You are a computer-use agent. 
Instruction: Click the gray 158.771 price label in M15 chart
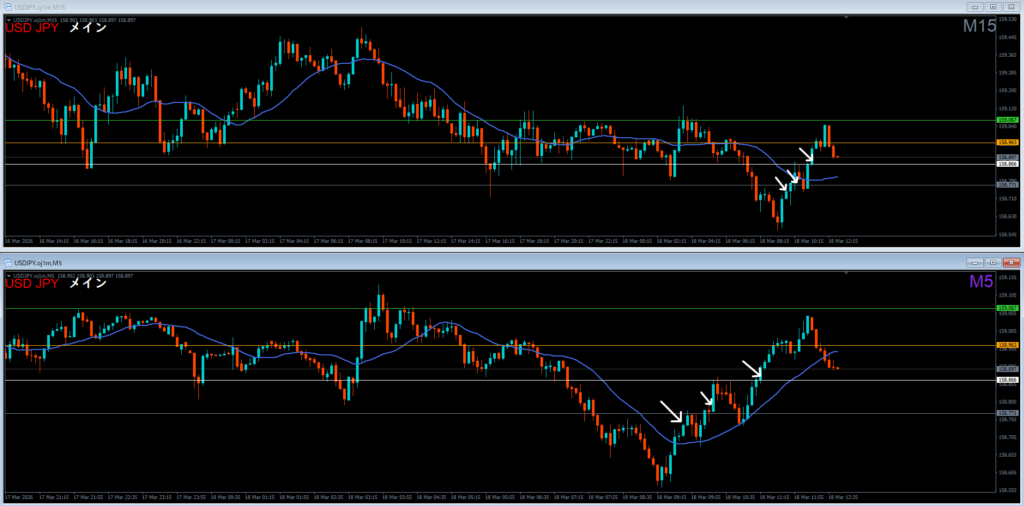point(1008,185)
